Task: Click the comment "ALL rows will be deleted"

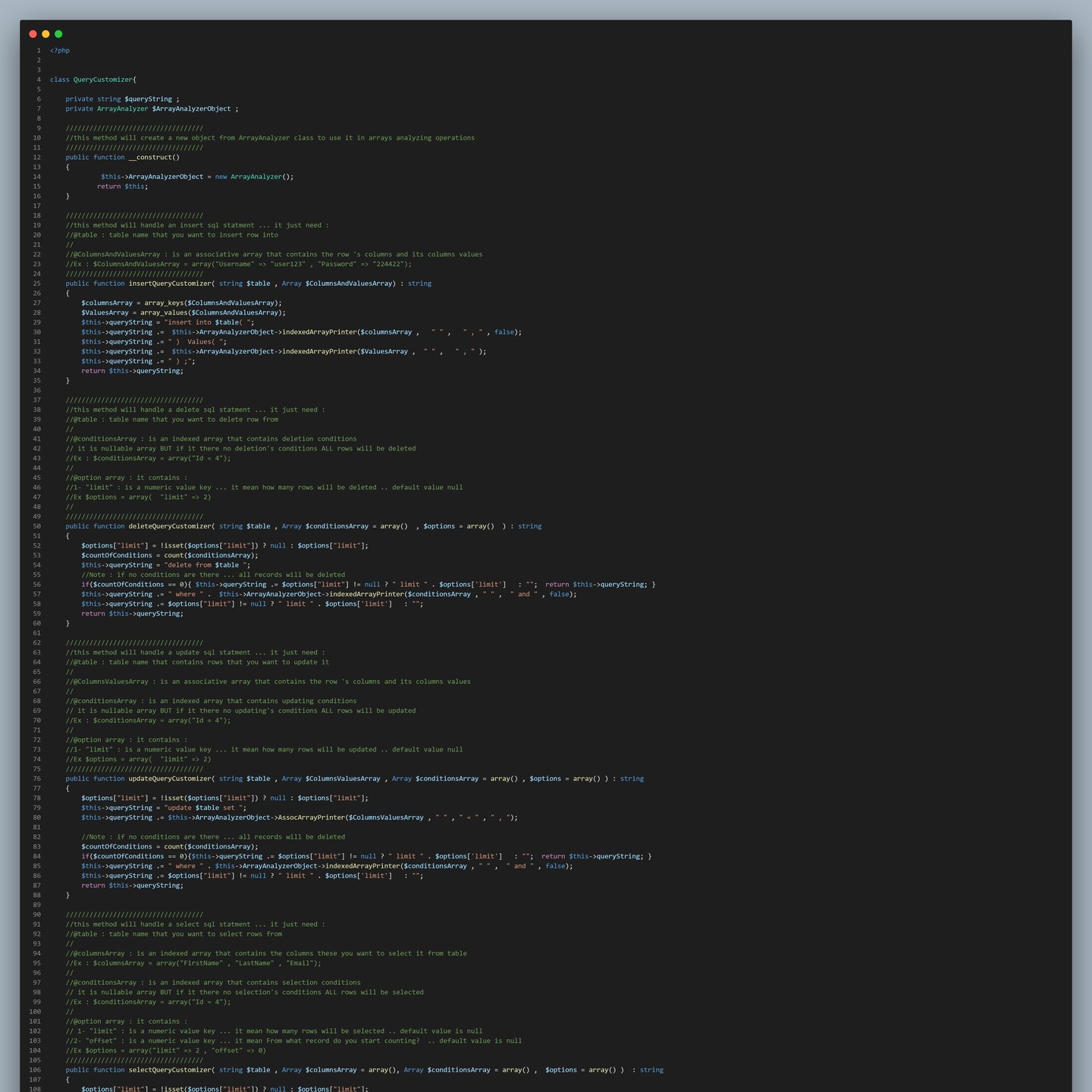Action: click(240, 449)
